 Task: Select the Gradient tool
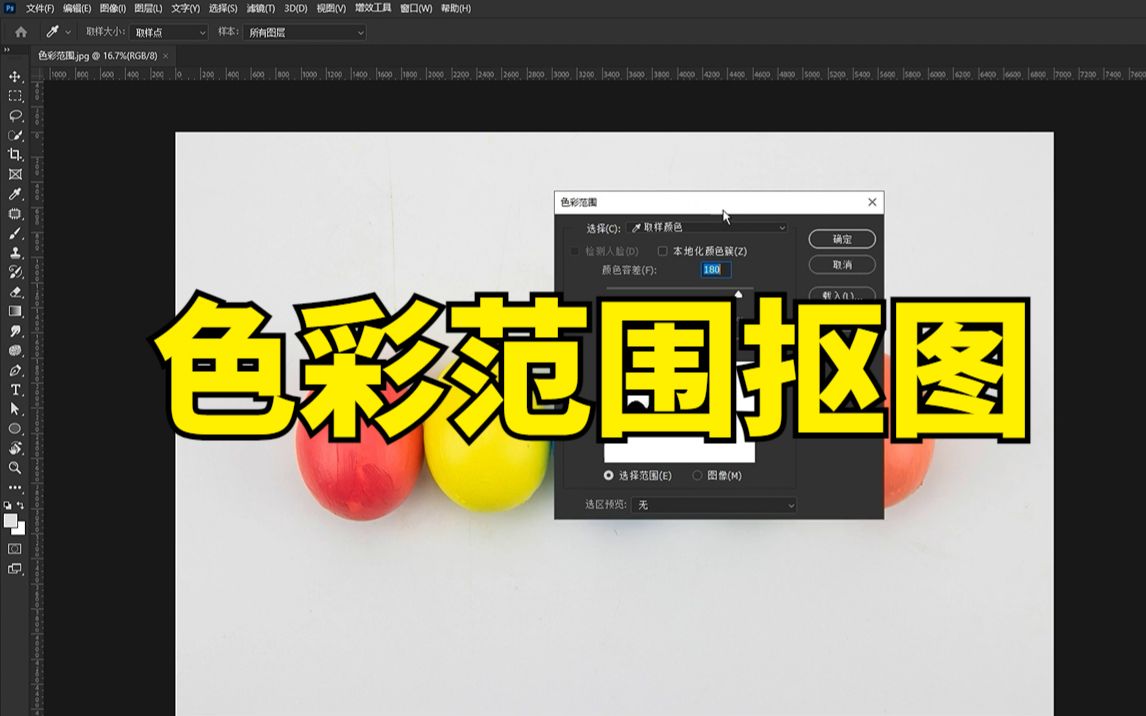point(15,312)
